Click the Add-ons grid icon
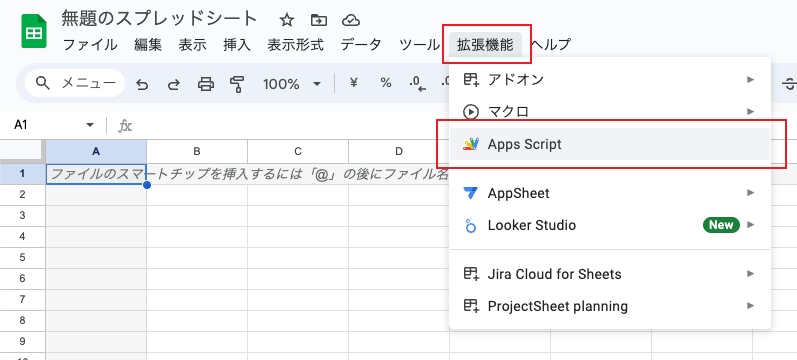The image size is (797, 360). [x=471, y=79]
